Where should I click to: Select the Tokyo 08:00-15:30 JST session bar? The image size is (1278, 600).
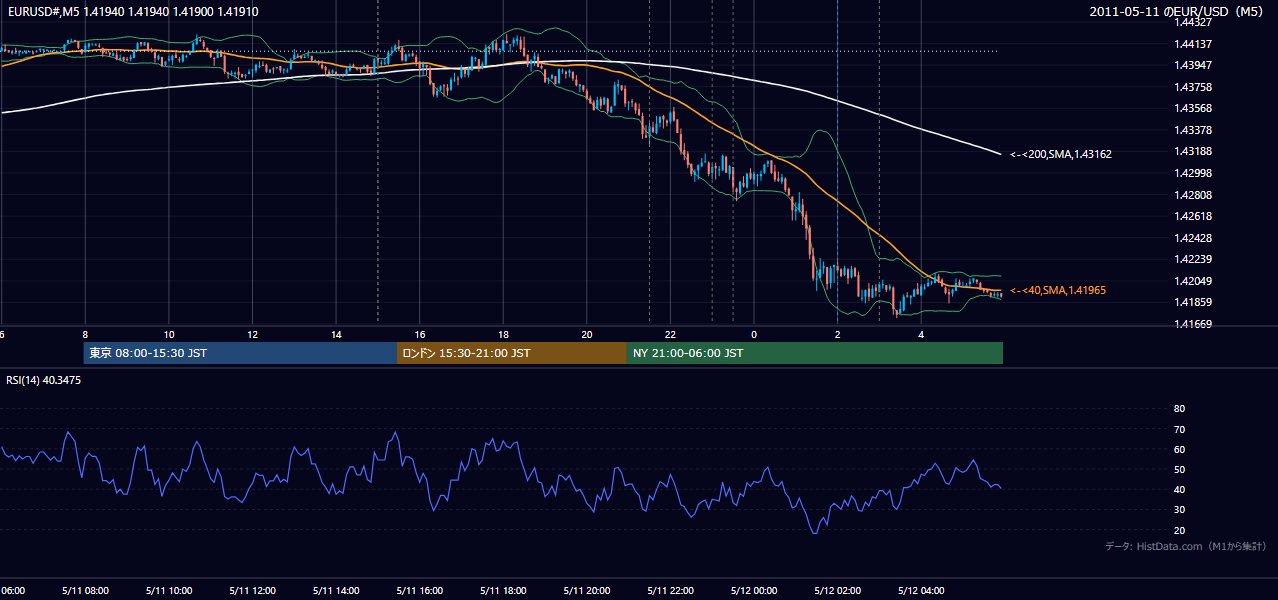[240, 353]
